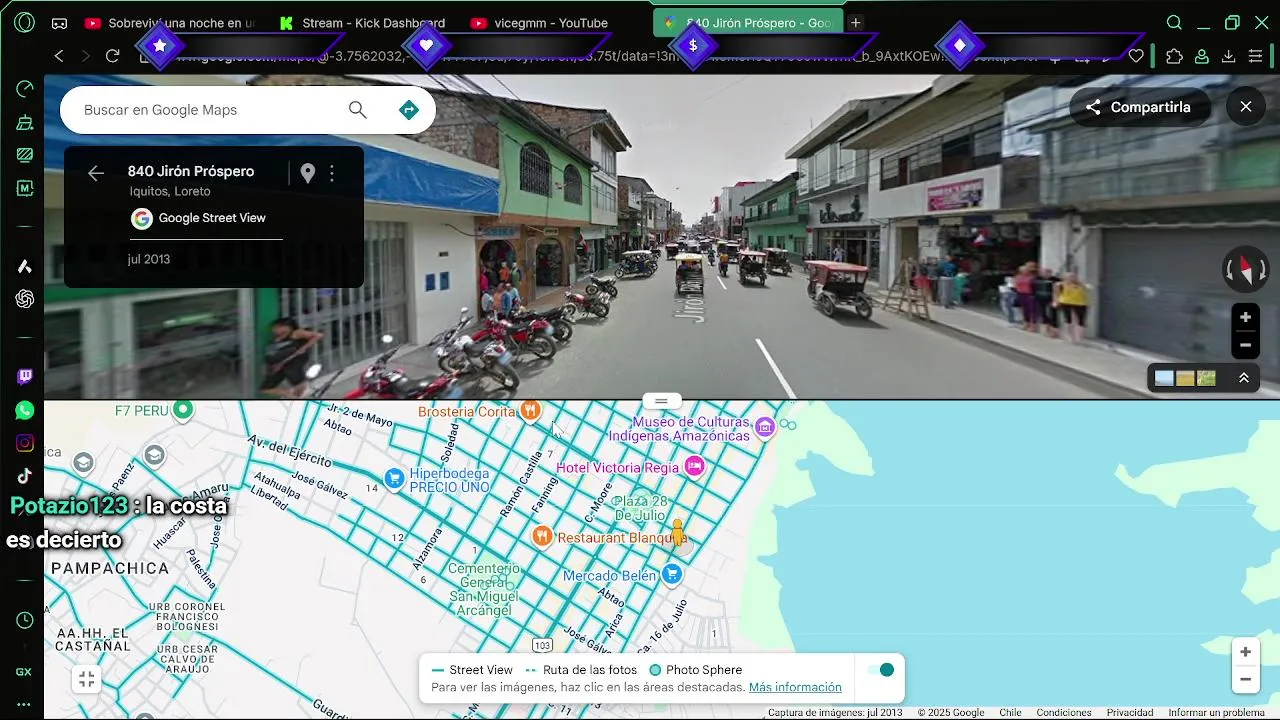Search in tabs magnifier icon
This screenshot has height=720, width=1280.
pyautogui.click(x=1175, y=23)
